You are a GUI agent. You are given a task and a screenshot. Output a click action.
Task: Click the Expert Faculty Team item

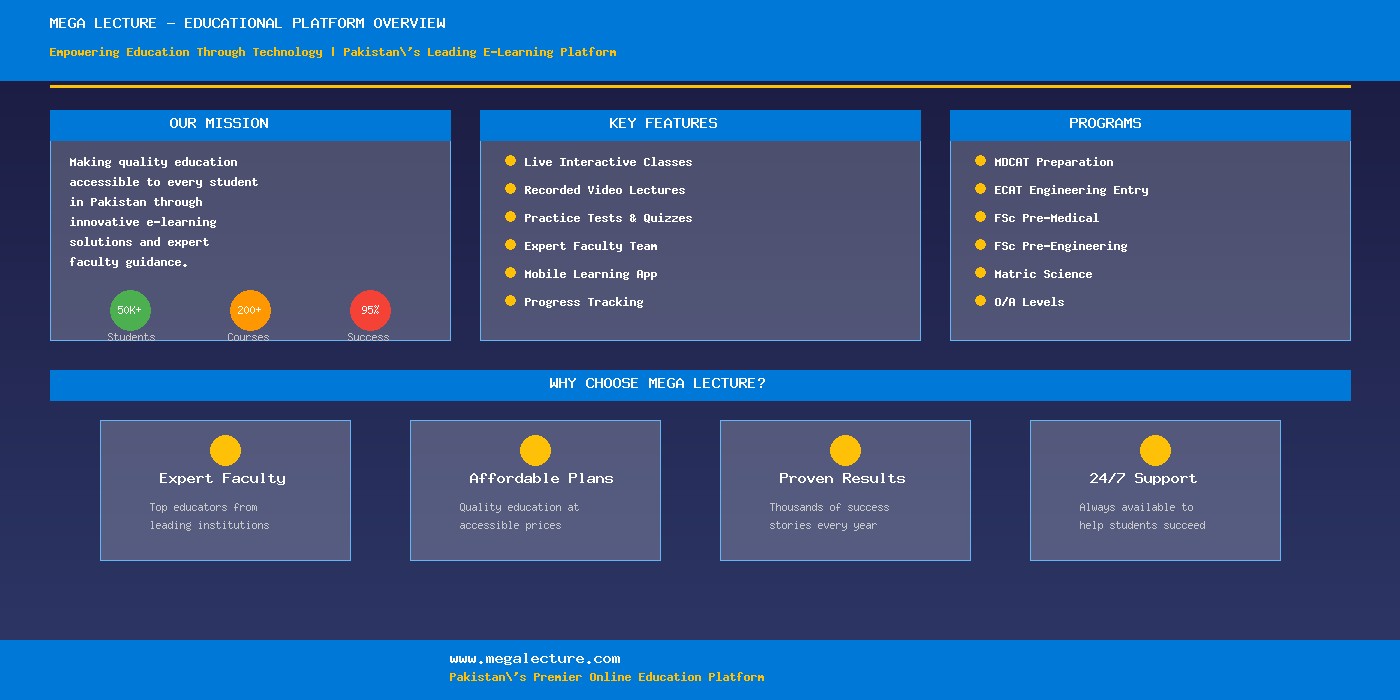590,246
